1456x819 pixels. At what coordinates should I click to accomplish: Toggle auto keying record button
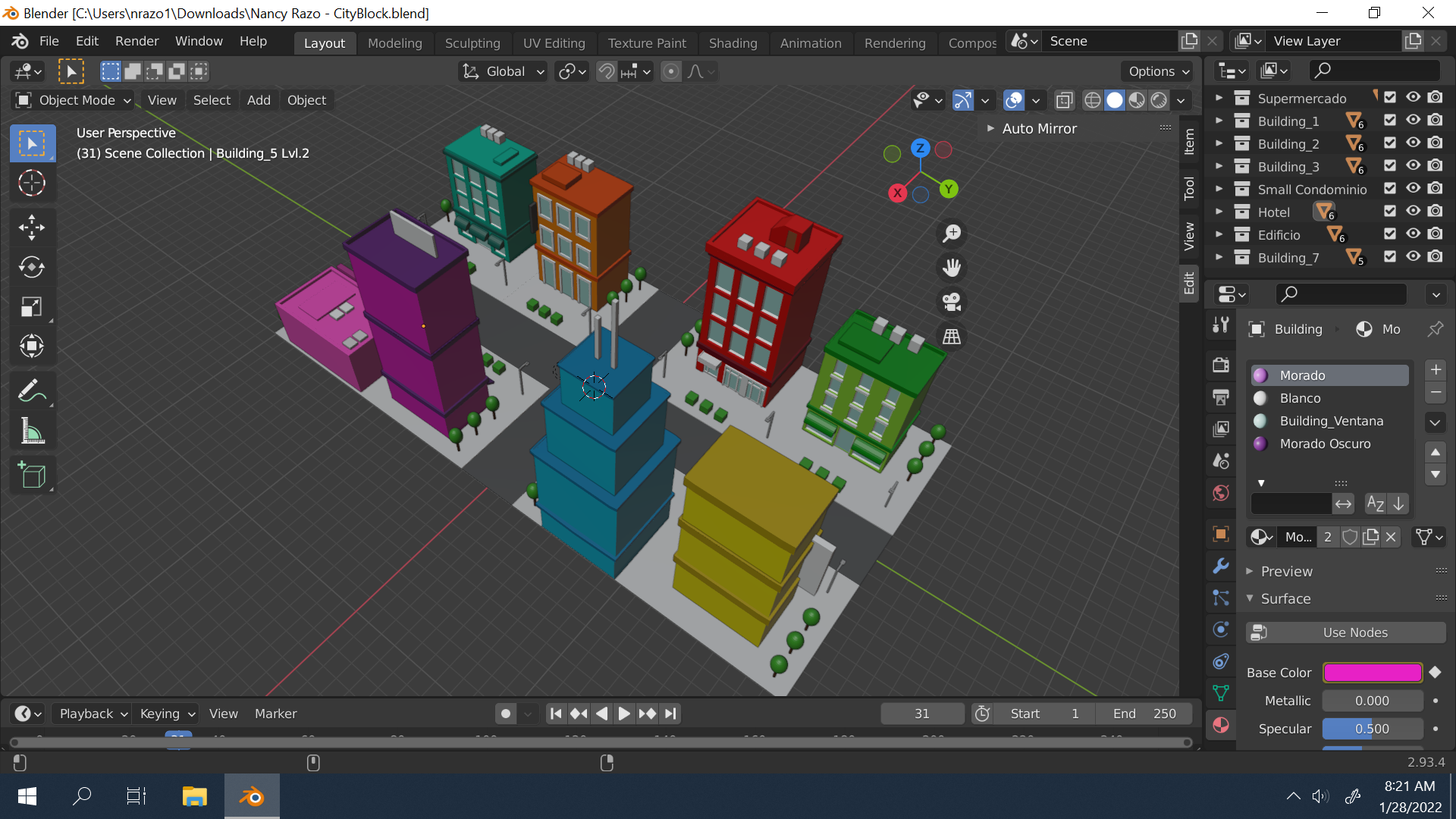(506, 714)
